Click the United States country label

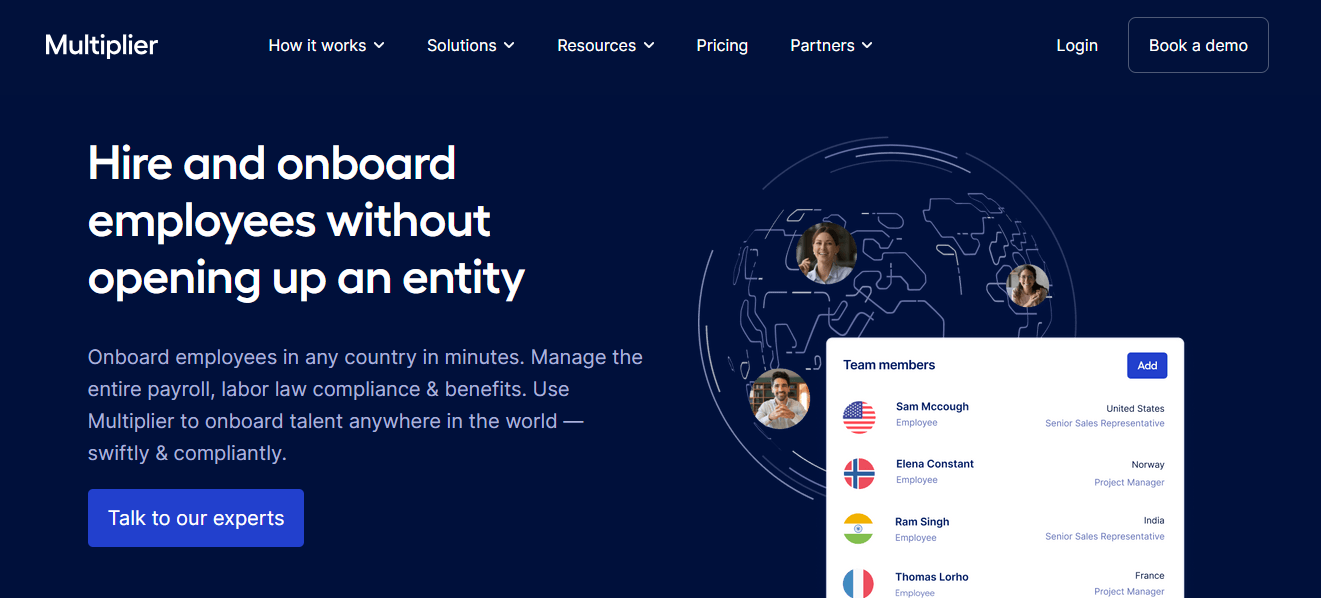click(1135, 408)
